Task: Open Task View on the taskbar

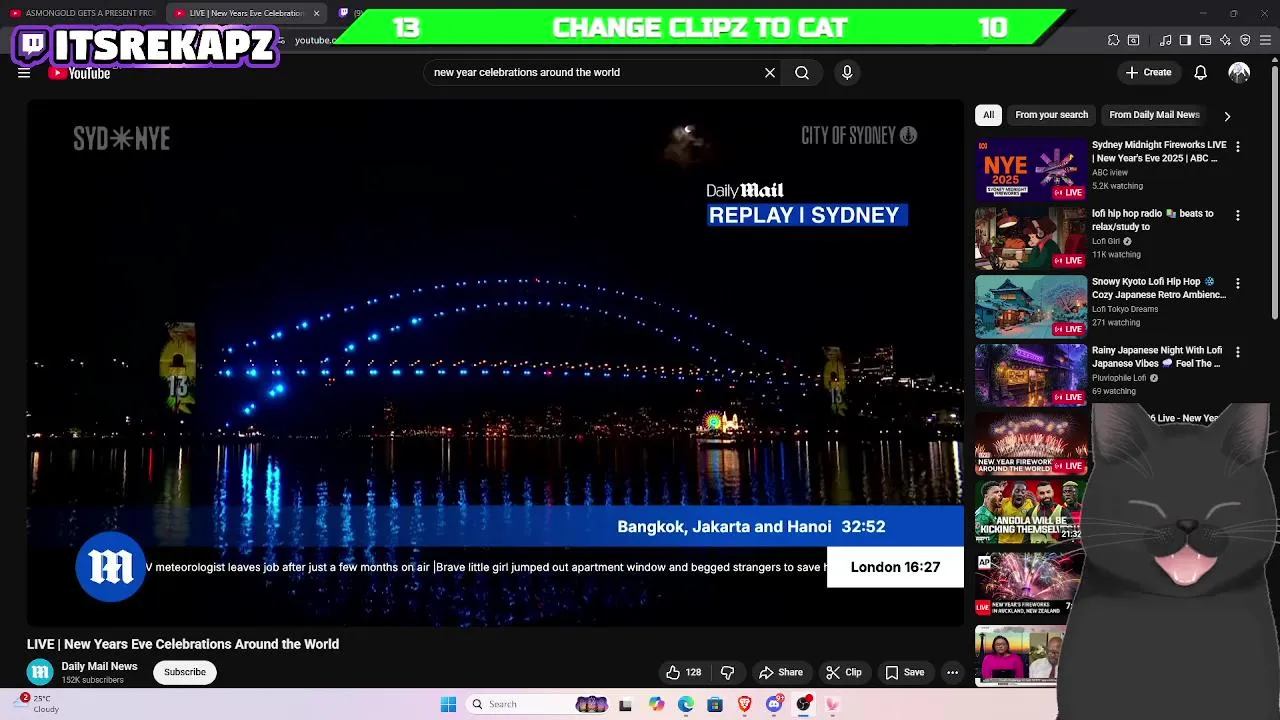Action: pyautogui.click(x=625, y=704)
